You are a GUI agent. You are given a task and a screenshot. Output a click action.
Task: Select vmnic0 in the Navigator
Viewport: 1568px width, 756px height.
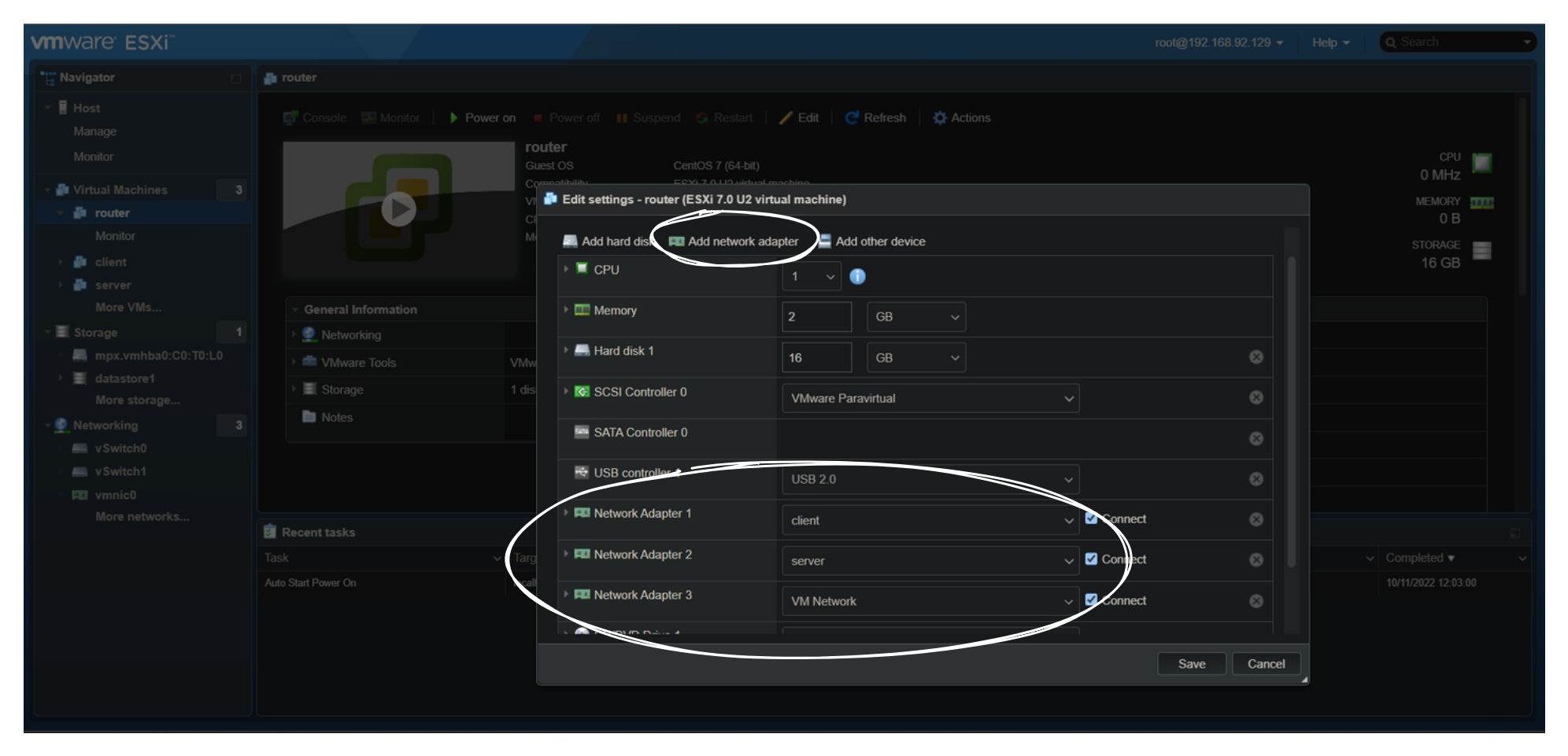[x=115, y=495]
